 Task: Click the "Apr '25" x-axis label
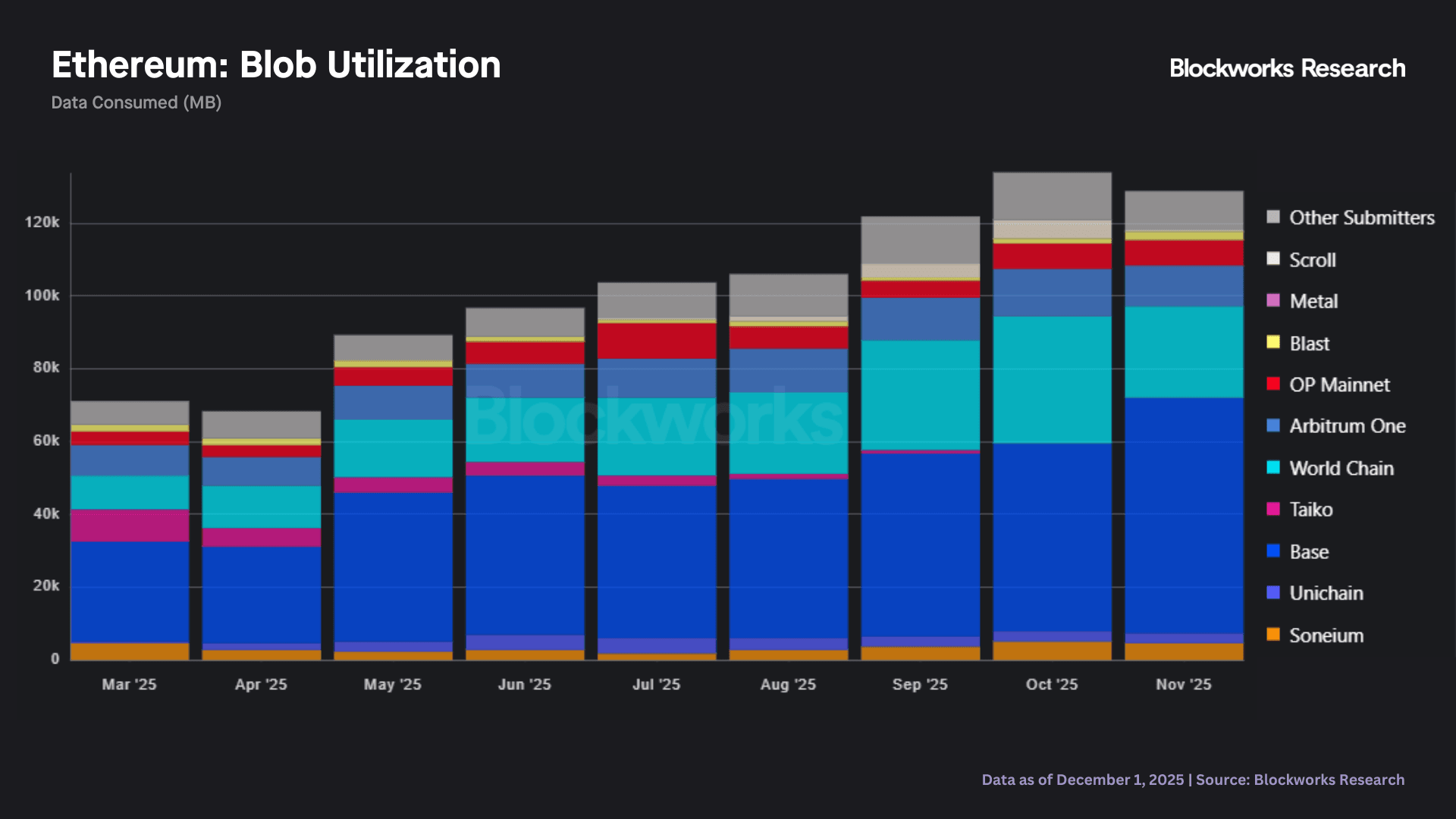click(261, 684)
